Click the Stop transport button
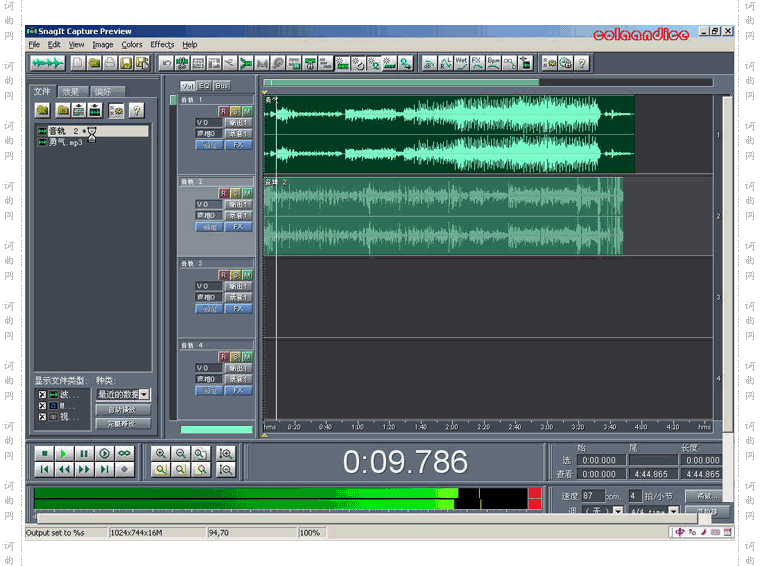Viewport: 760px width, 566px height. point(44,454)
